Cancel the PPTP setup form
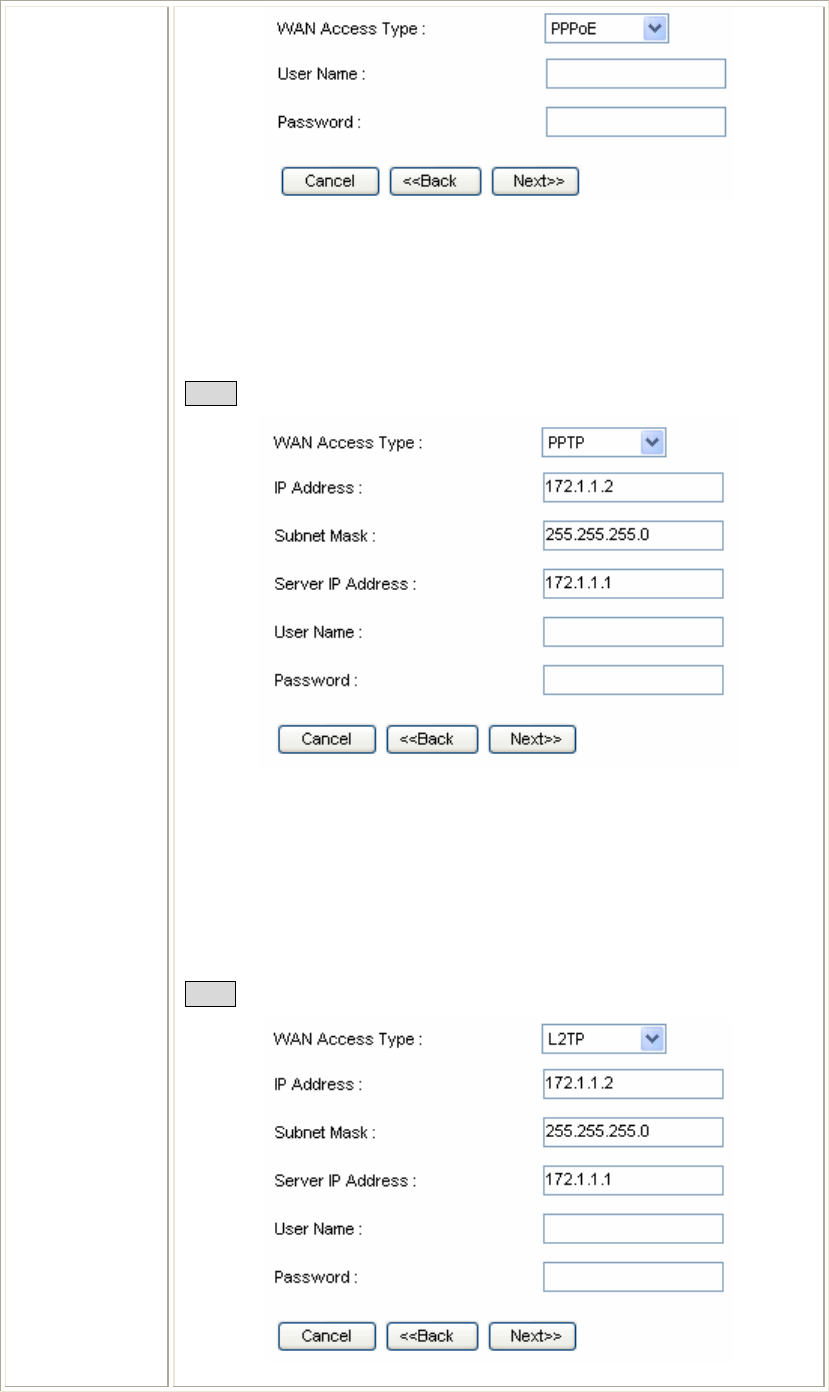The height and width of the screenshot is (1392, 829). click(327, 739)
